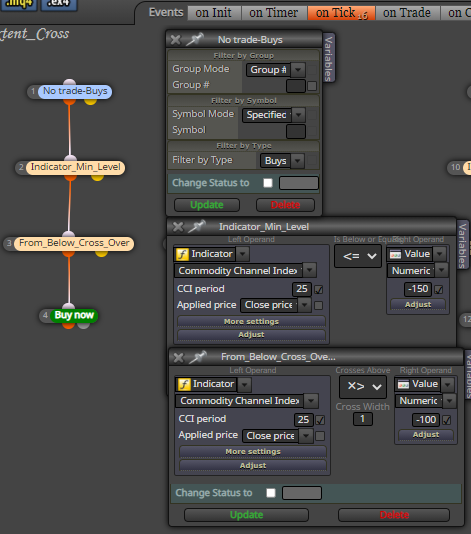Expand the Symbol Mode dropdown
Screen dimensions: 471x534
pos(299,115)
